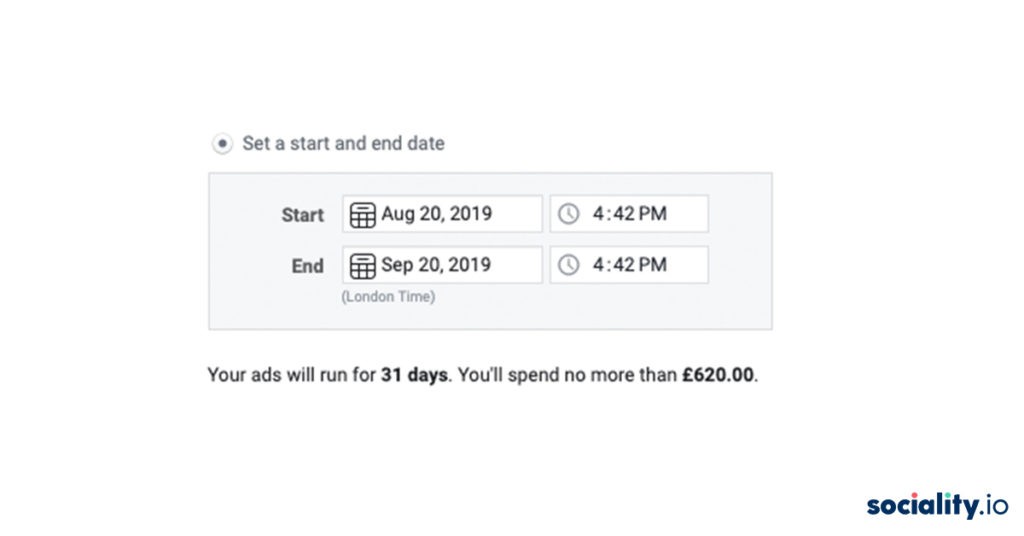
Task: Click the clock icon in End time field
Action: point(568,264)
